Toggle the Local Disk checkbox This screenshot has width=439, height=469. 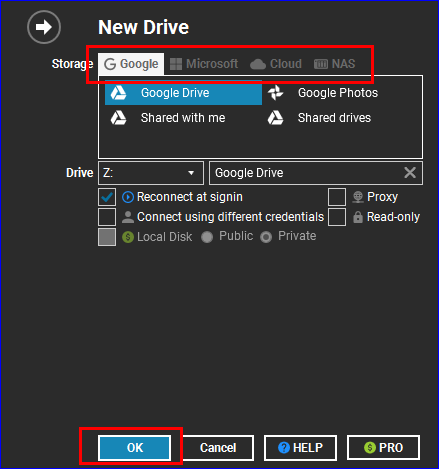(x=107, y=237)
